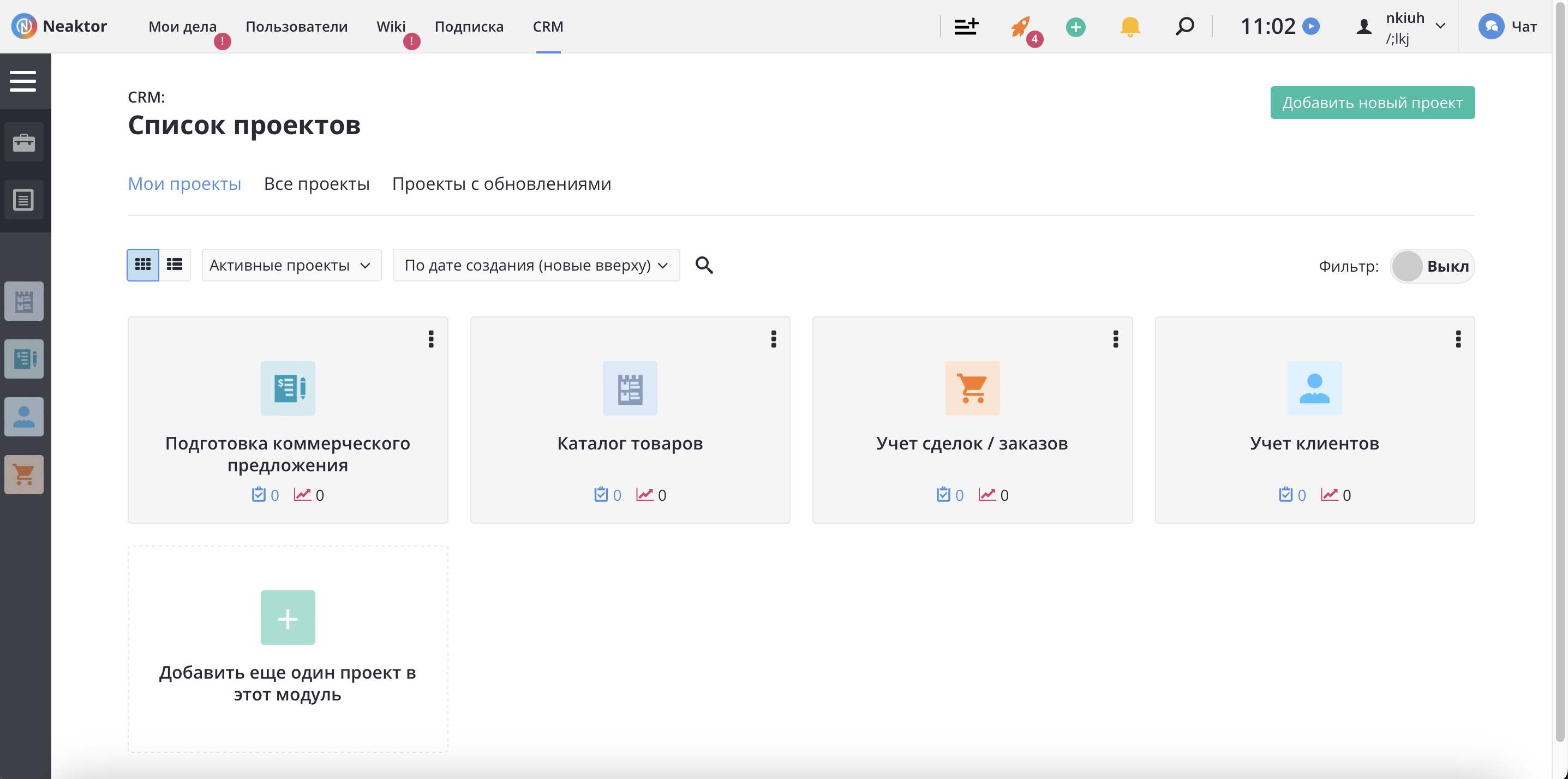Open Проекты с обновлениями link
This screenshot has width=1568, height=779.
click(501, 184)
